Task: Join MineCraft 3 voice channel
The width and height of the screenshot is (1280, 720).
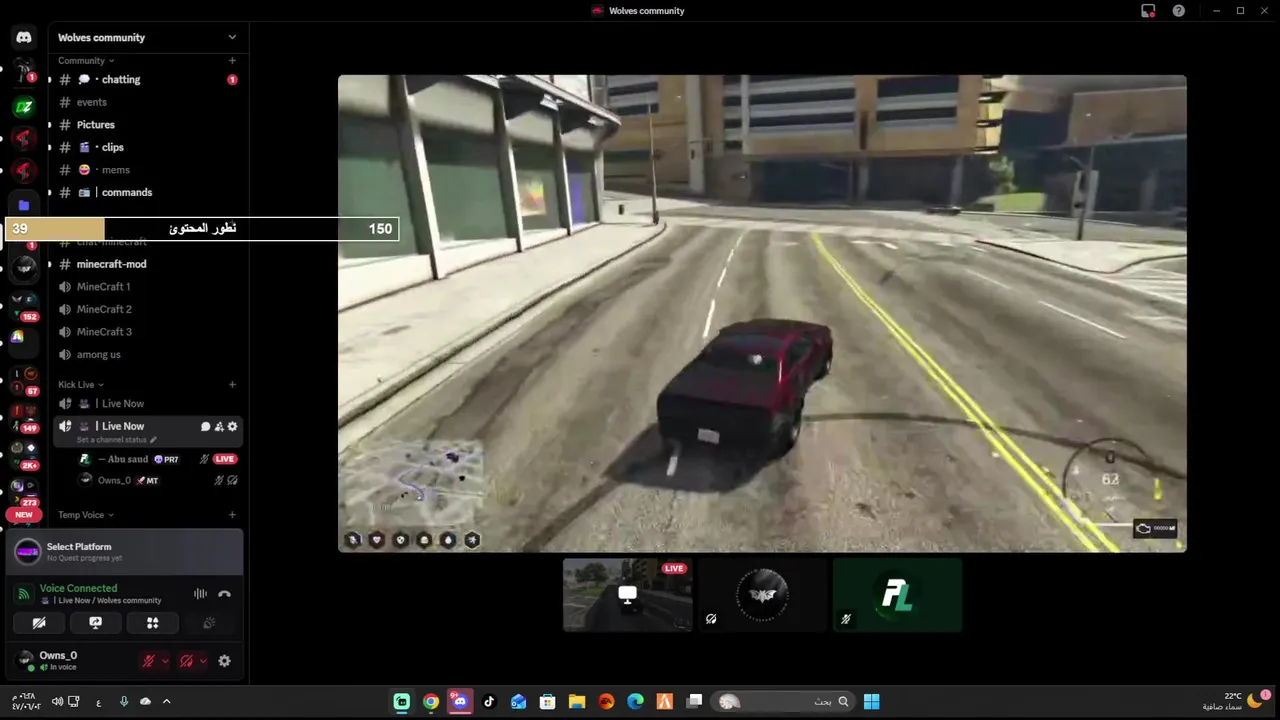Action: point(148,332)
